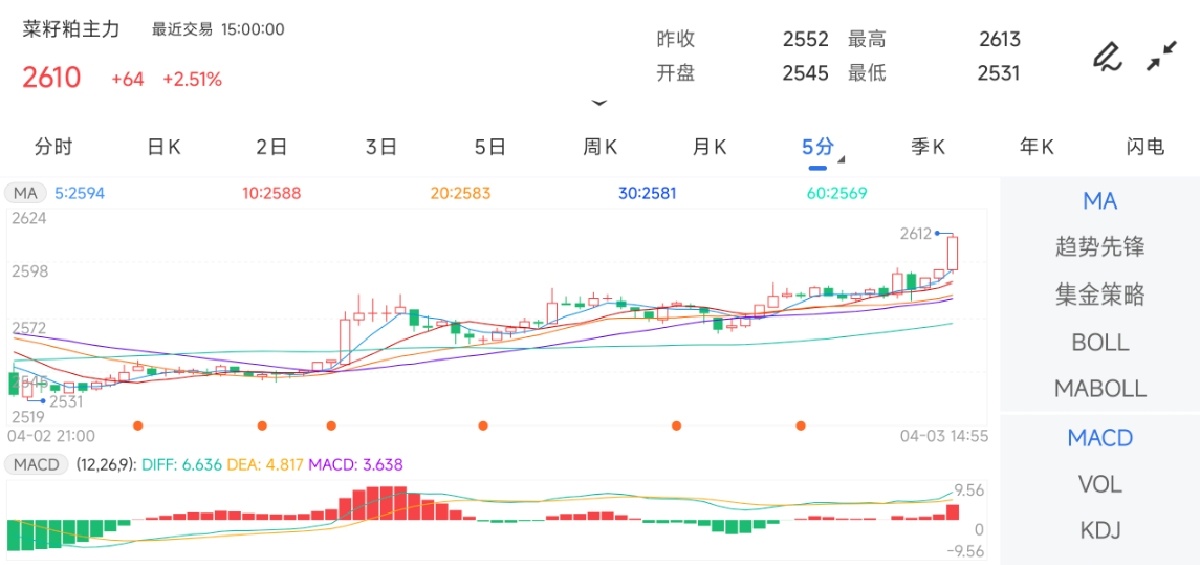Click the 最低 value 2531
Screen dimensions: 1200x565
point(999,73)
